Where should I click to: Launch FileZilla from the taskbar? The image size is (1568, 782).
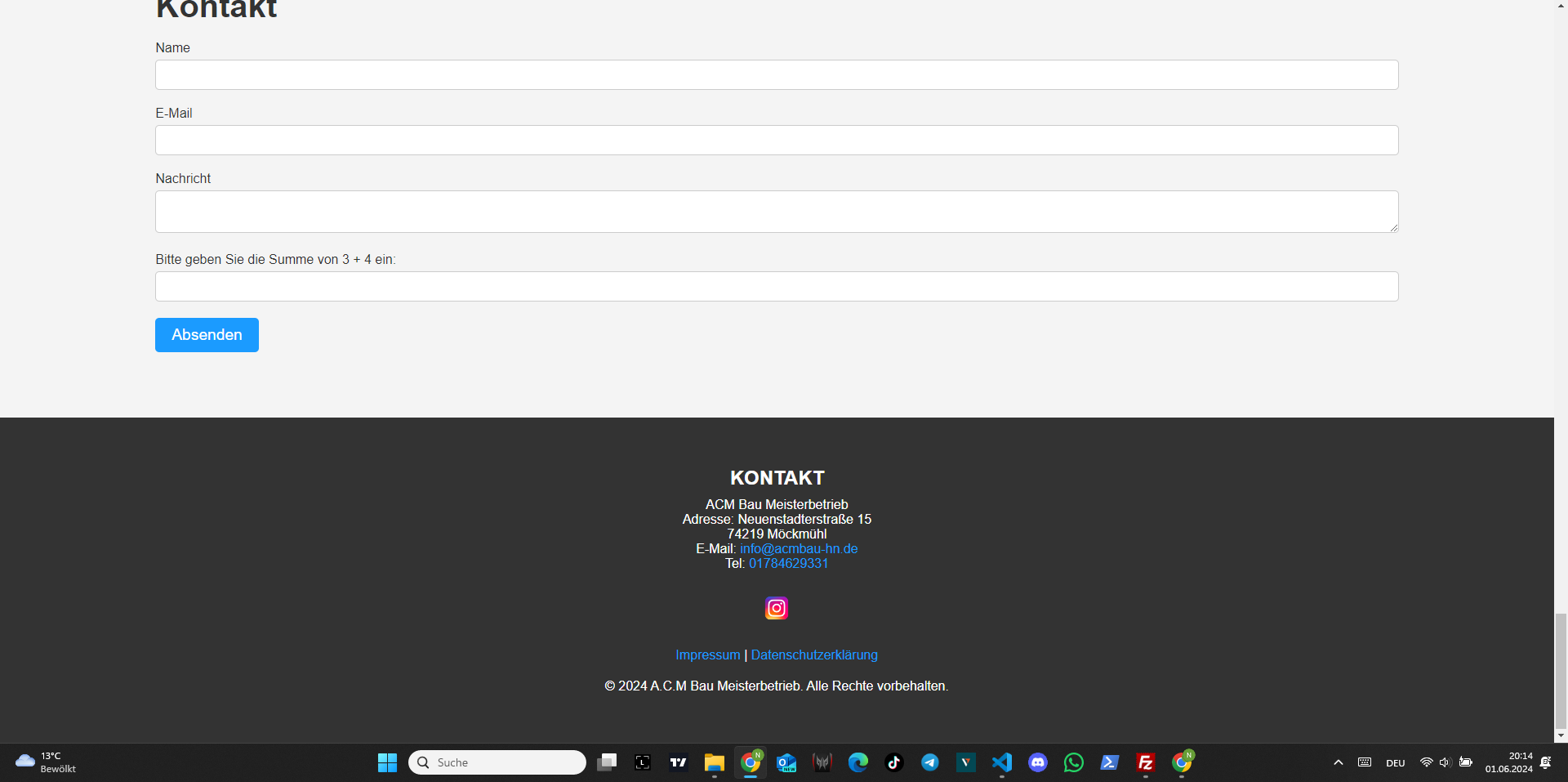pos(1145,762)
